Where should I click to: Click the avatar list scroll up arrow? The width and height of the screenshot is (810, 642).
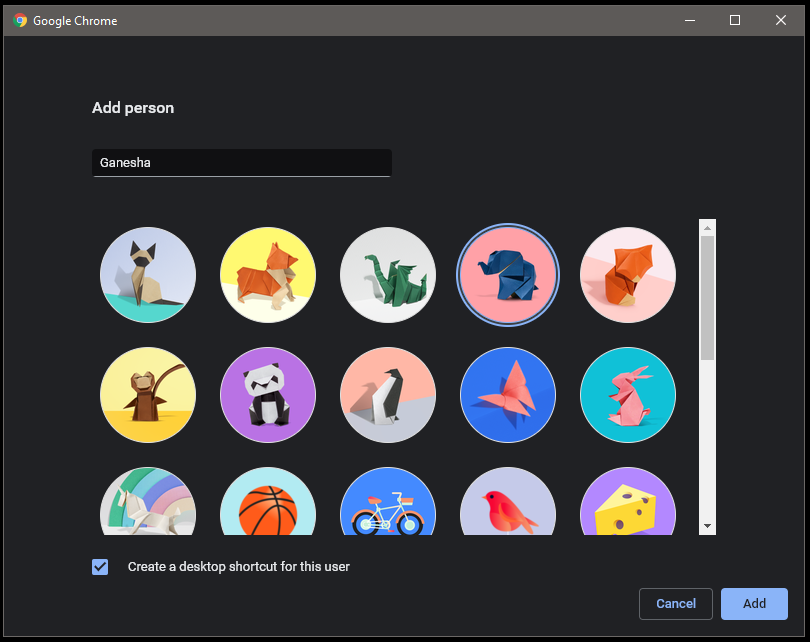[x=707, y=228]
